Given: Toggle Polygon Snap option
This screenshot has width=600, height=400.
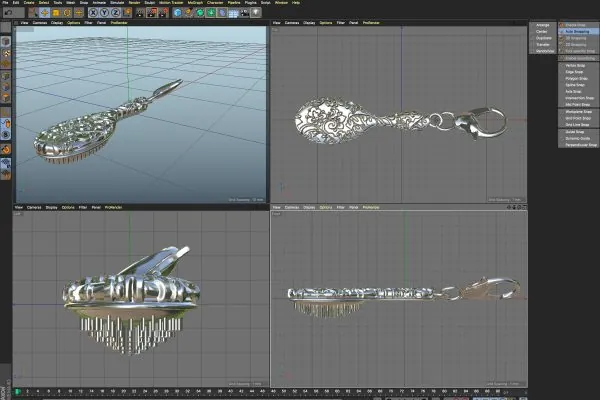Looking at the screenshot, I should (x=578, y=78).
